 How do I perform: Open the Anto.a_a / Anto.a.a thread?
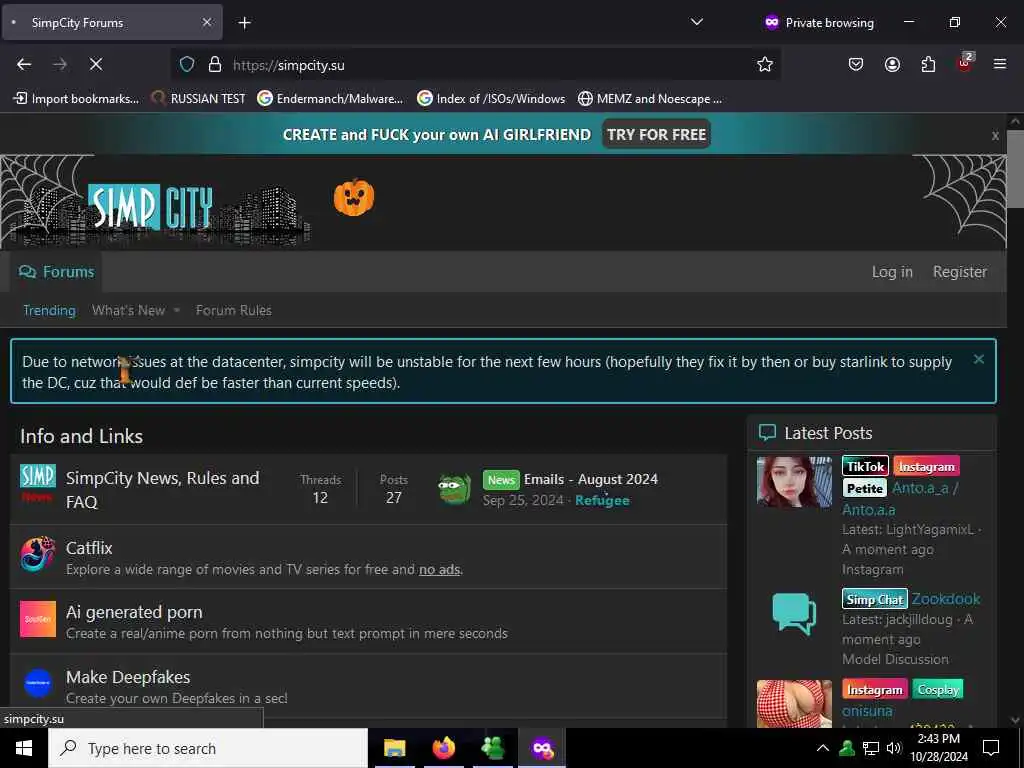(900, 498)
